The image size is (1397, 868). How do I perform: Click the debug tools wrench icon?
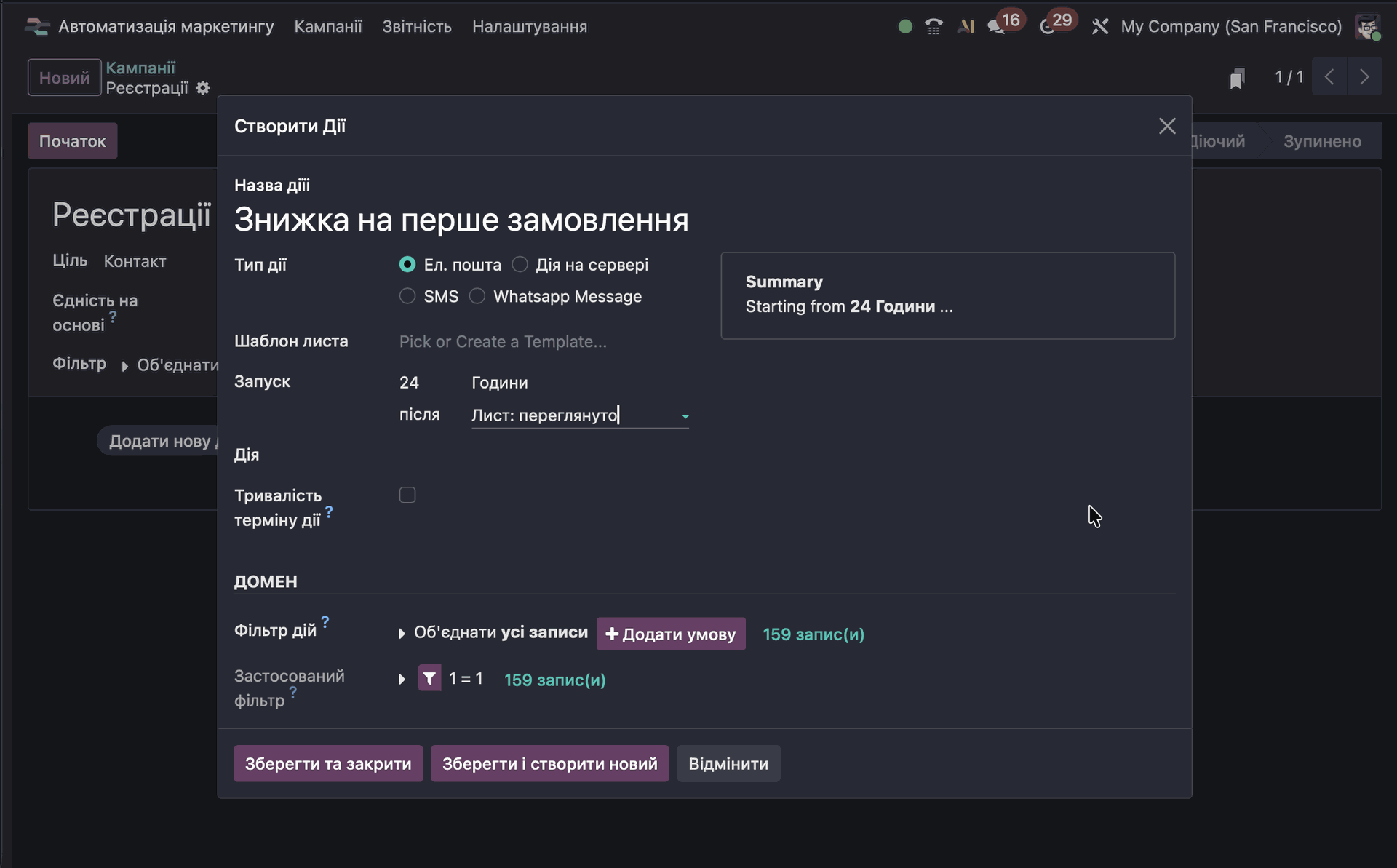pyautogui.click(x=1100, y=27)
